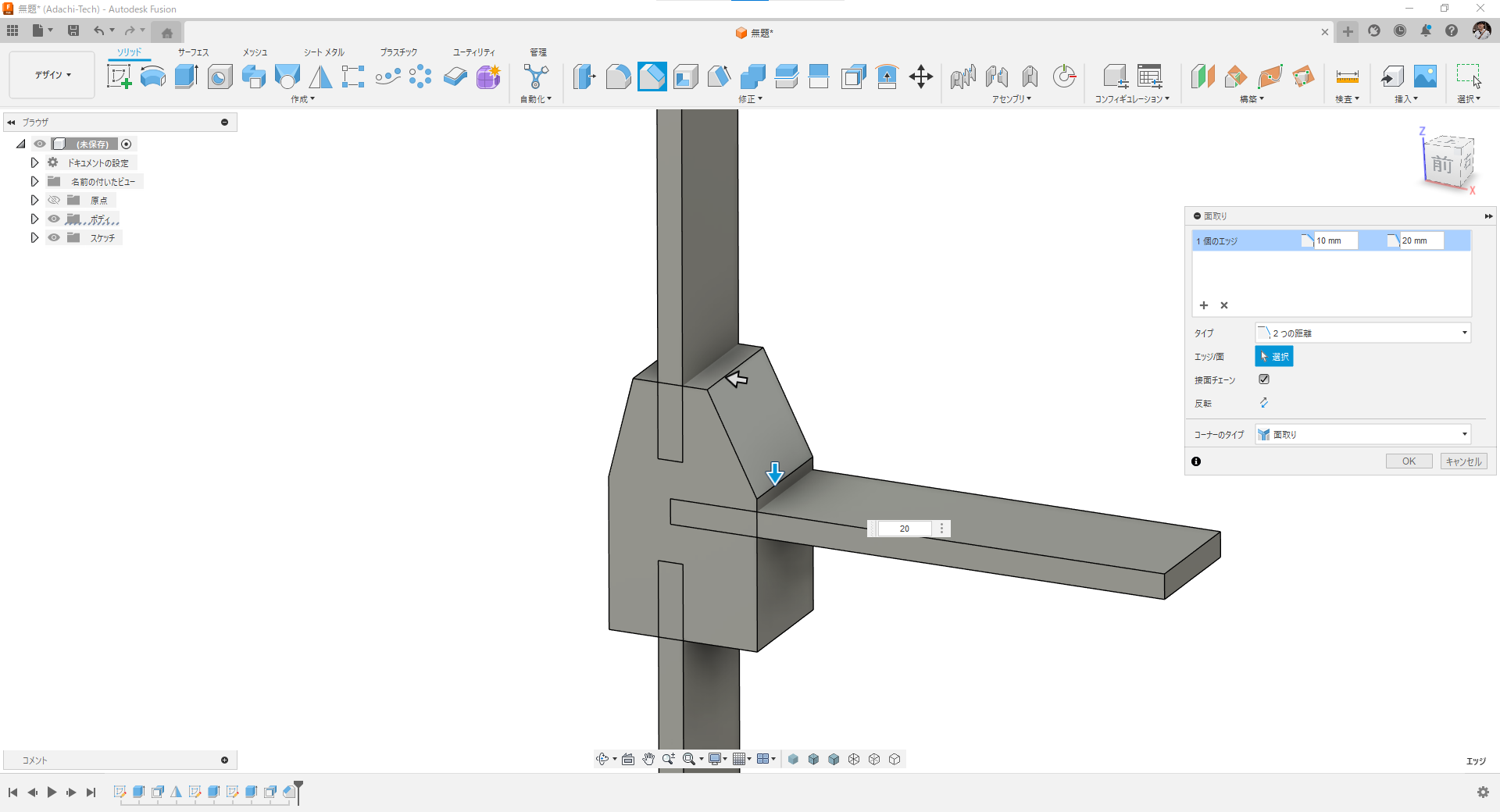Select the Fillet tool icon
The image size is (1500, 812).
tap(618, 77)
